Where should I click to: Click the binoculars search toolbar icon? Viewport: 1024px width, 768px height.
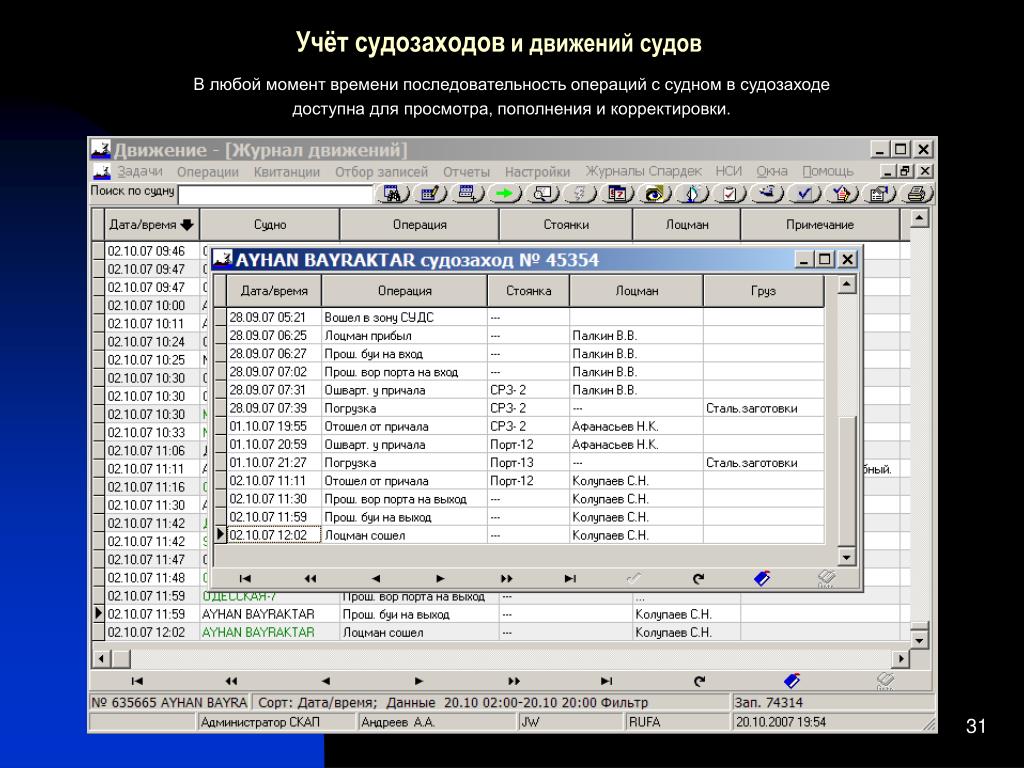coord(392,193)
